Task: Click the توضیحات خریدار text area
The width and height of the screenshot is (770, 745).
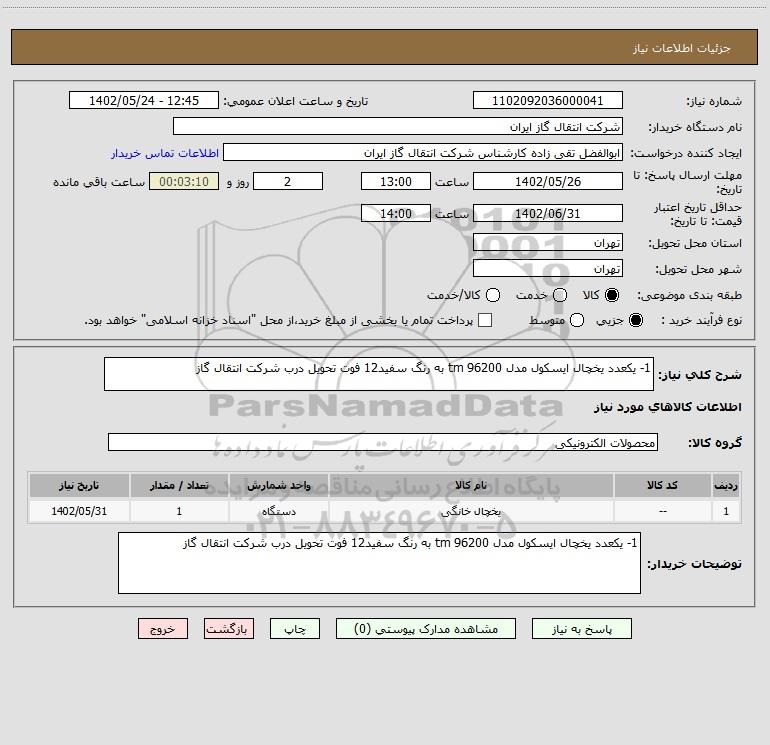Action: 379,563
